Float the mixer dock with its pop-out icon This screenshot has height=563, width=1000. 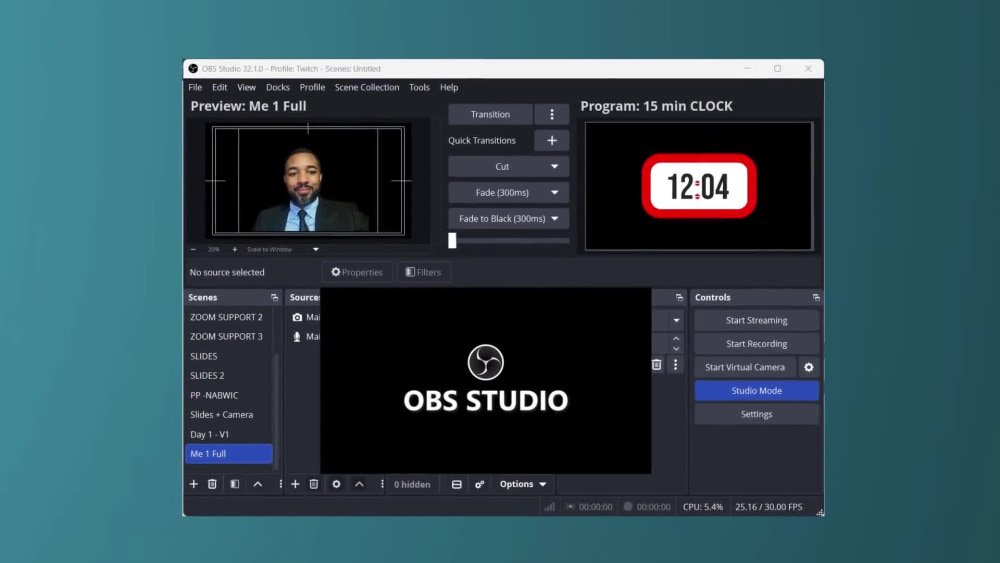pos(679,298)
